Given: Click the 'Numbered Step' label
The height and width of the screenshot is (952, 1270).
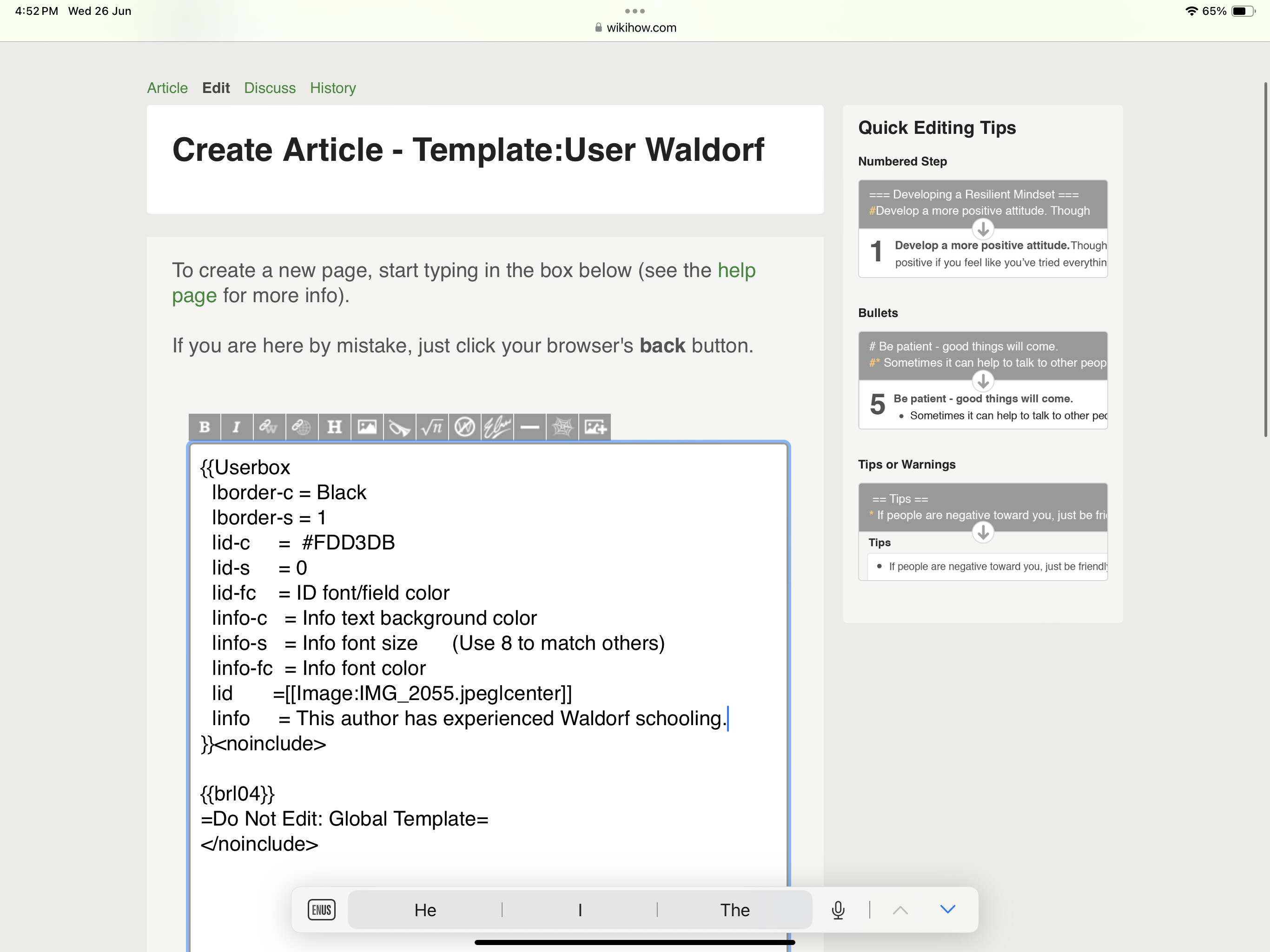Looking at the screenshot, I should (x=903, y=161).
